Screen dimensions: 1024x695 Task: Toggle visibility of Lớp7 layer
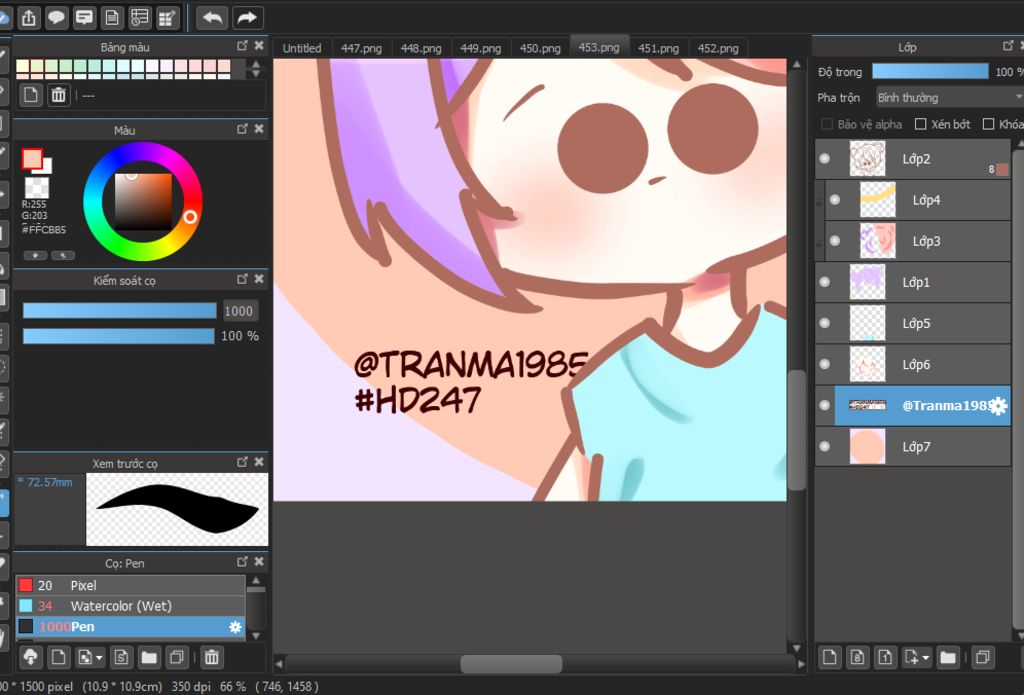(824, 447)
